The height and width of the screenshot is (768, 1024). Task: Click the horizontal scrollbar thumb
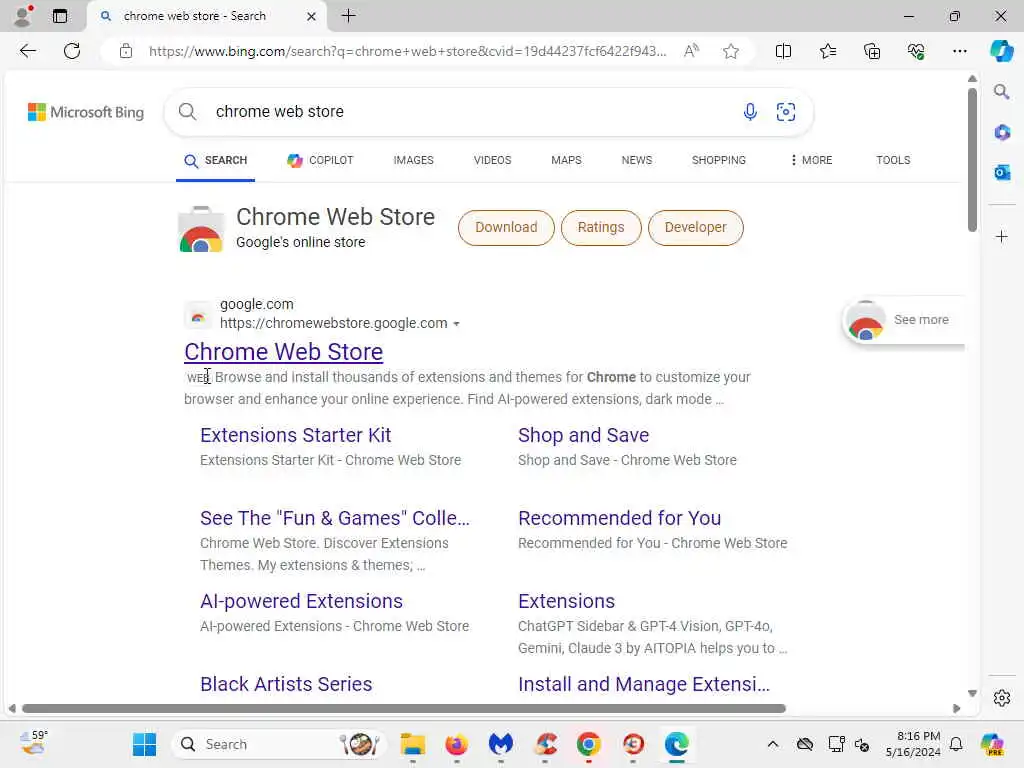coord(404,709)
